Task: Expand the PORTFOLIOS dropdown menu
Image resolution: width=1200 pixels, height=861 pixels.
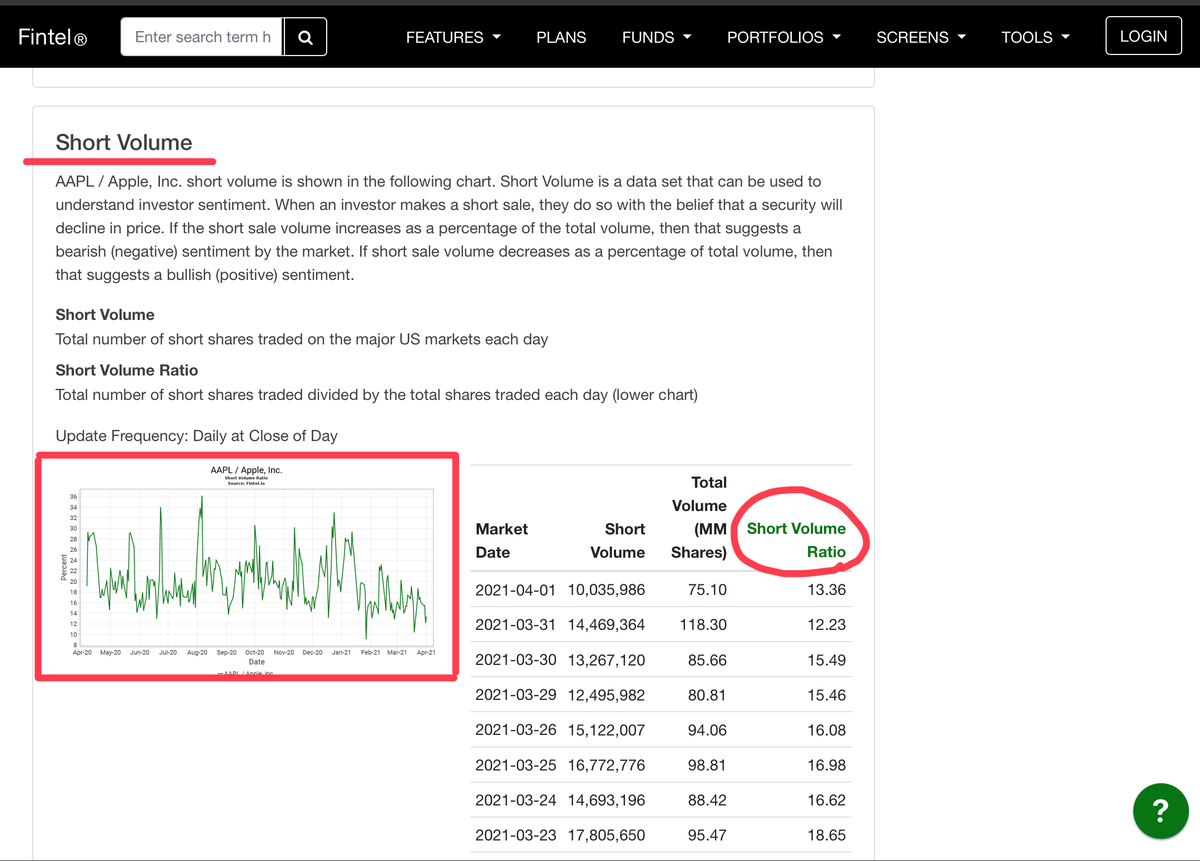Action: click(784, 37)
